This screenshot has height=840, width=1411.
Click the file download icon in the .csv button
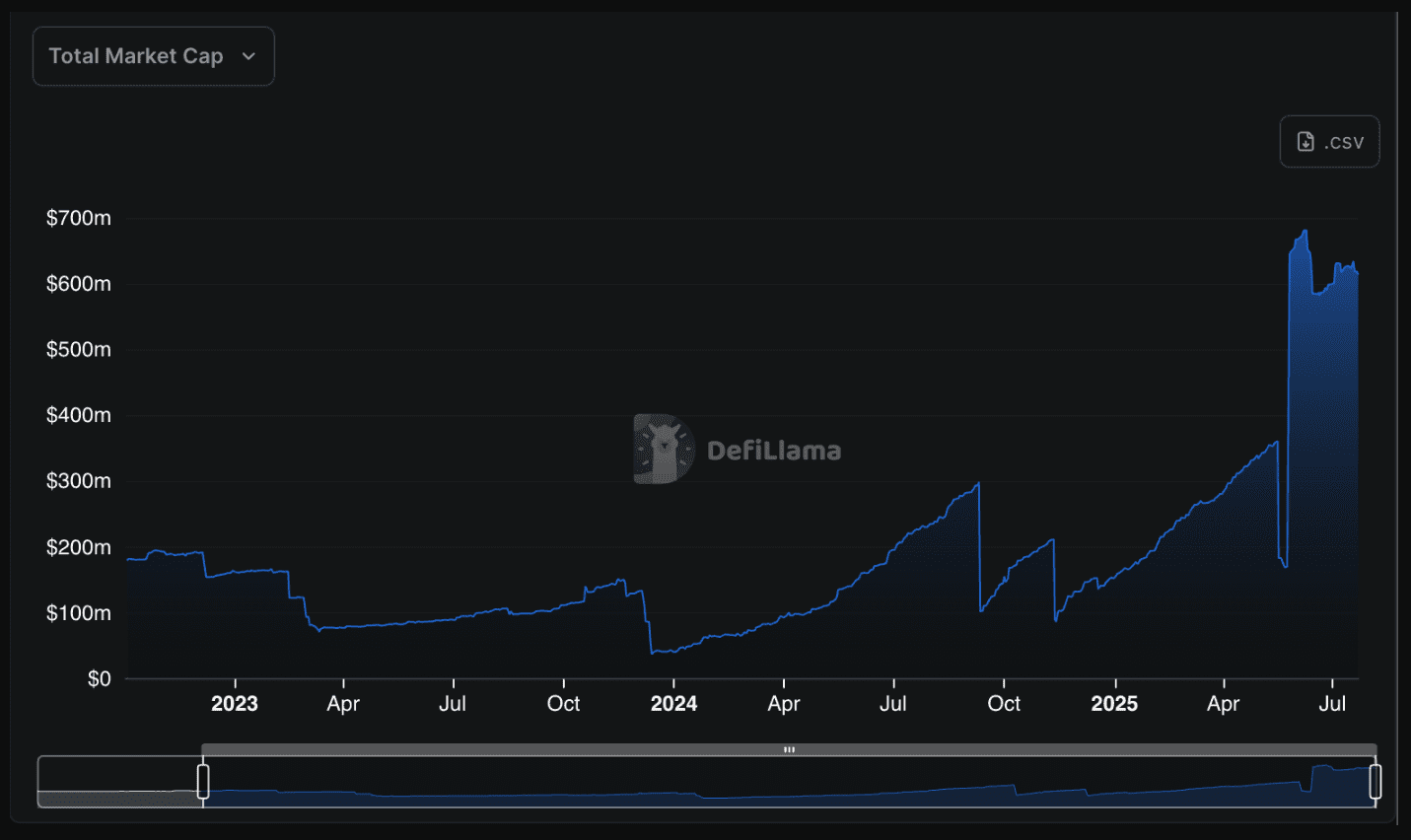(x=1305, y=142)
